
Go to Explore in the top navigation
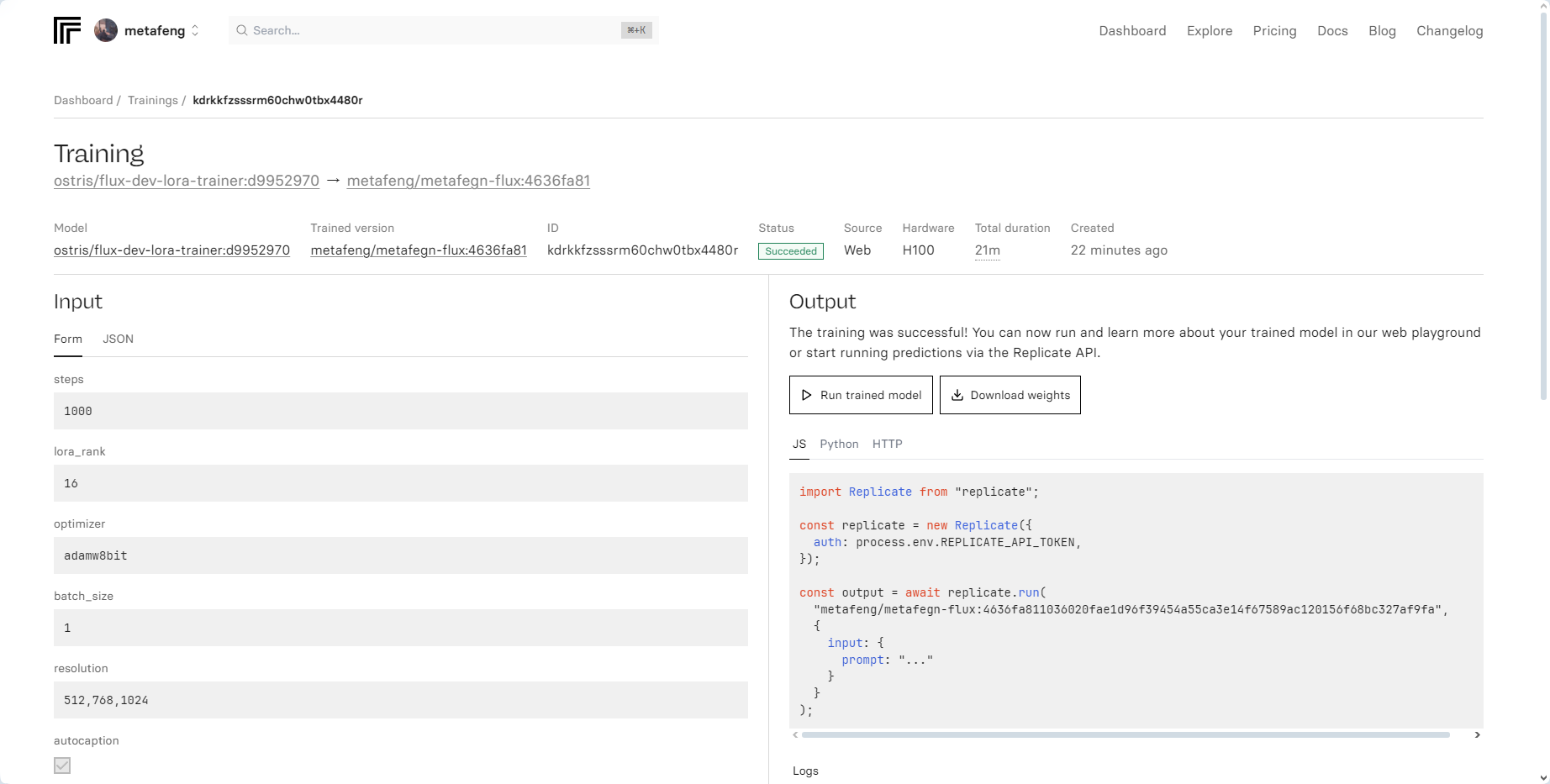click(1210, 30)
